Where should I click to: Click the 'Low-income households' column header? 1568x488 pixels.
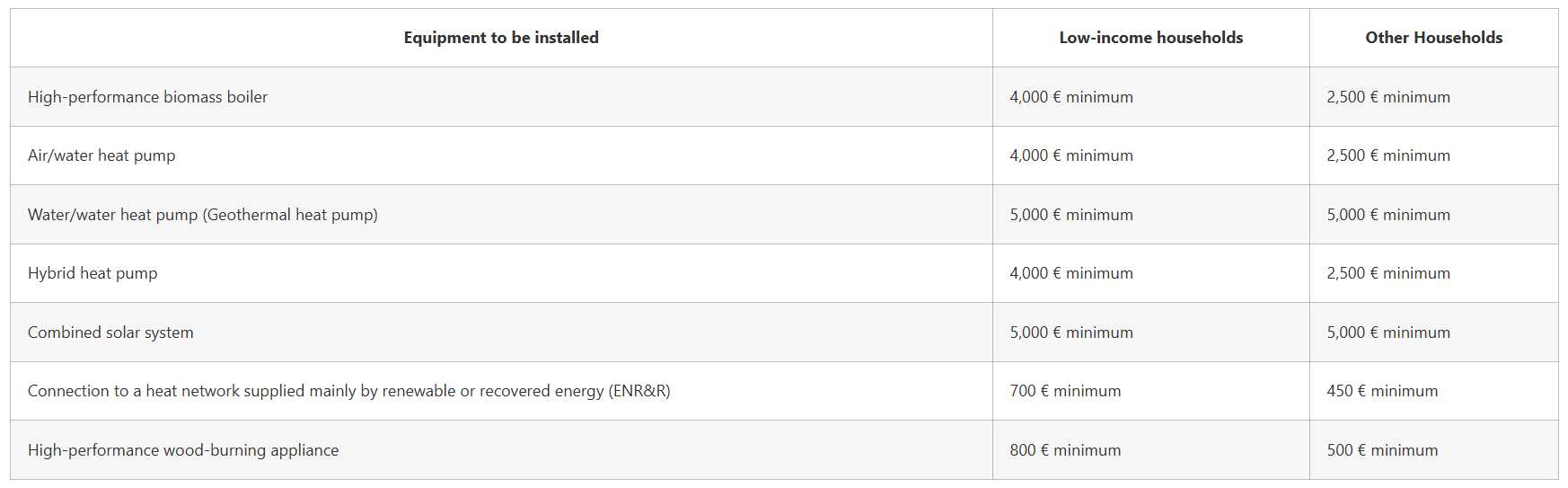click(1151, 38)
